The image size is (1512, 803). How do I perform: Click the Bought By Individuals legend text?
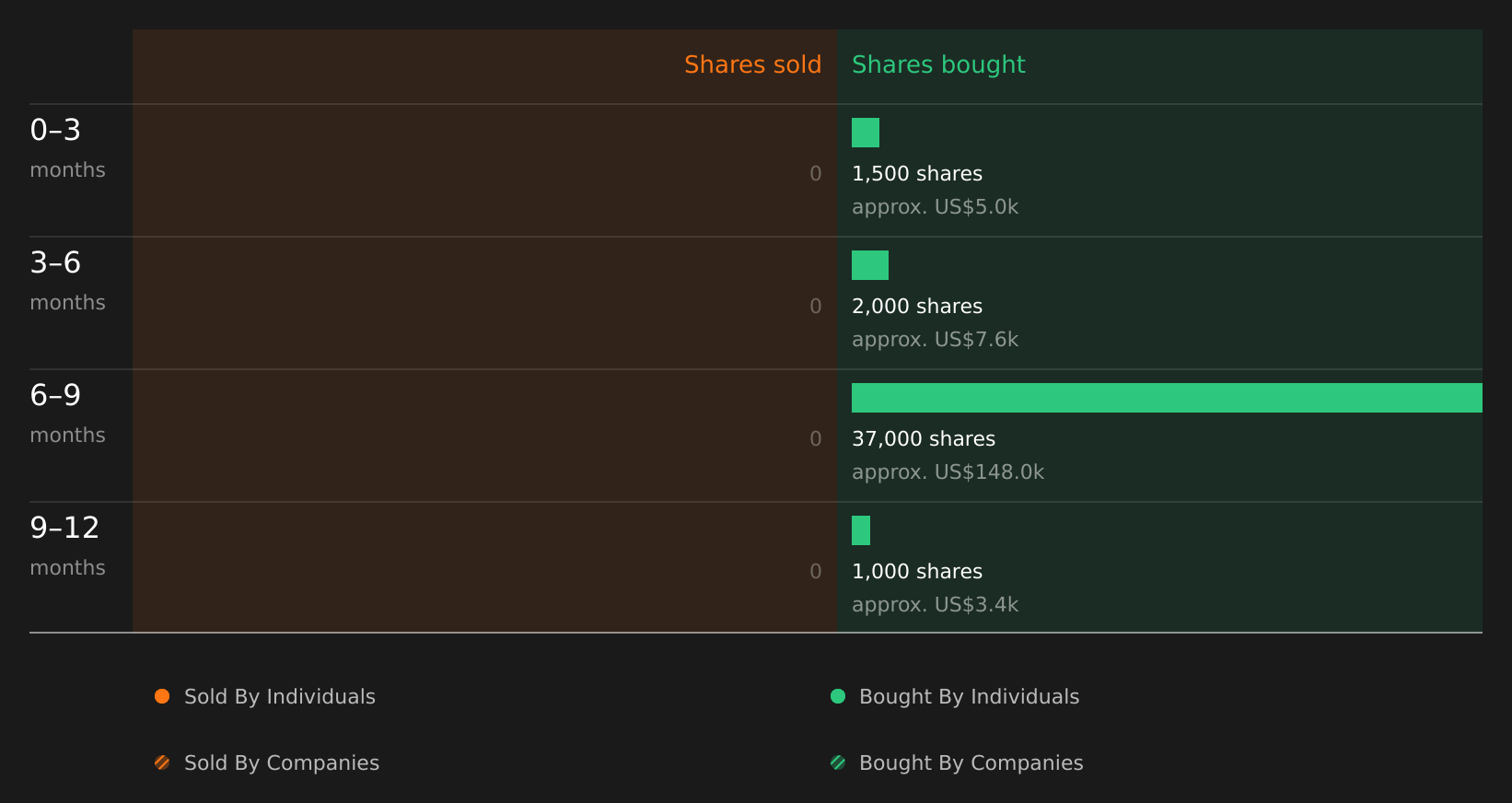(969, 697)
